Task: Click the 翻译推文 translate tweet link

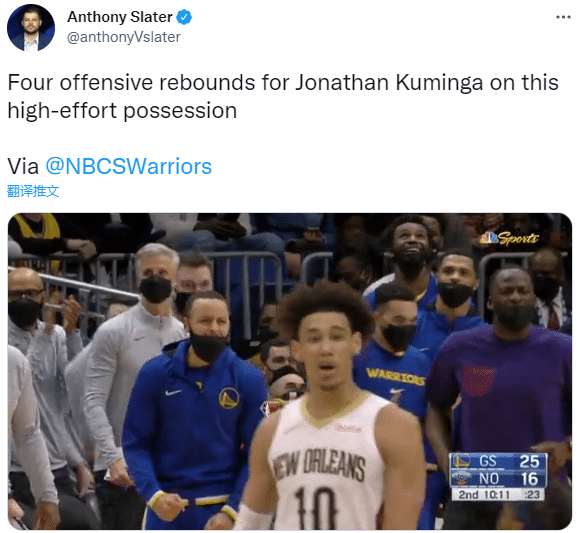Action: [33, 191]
